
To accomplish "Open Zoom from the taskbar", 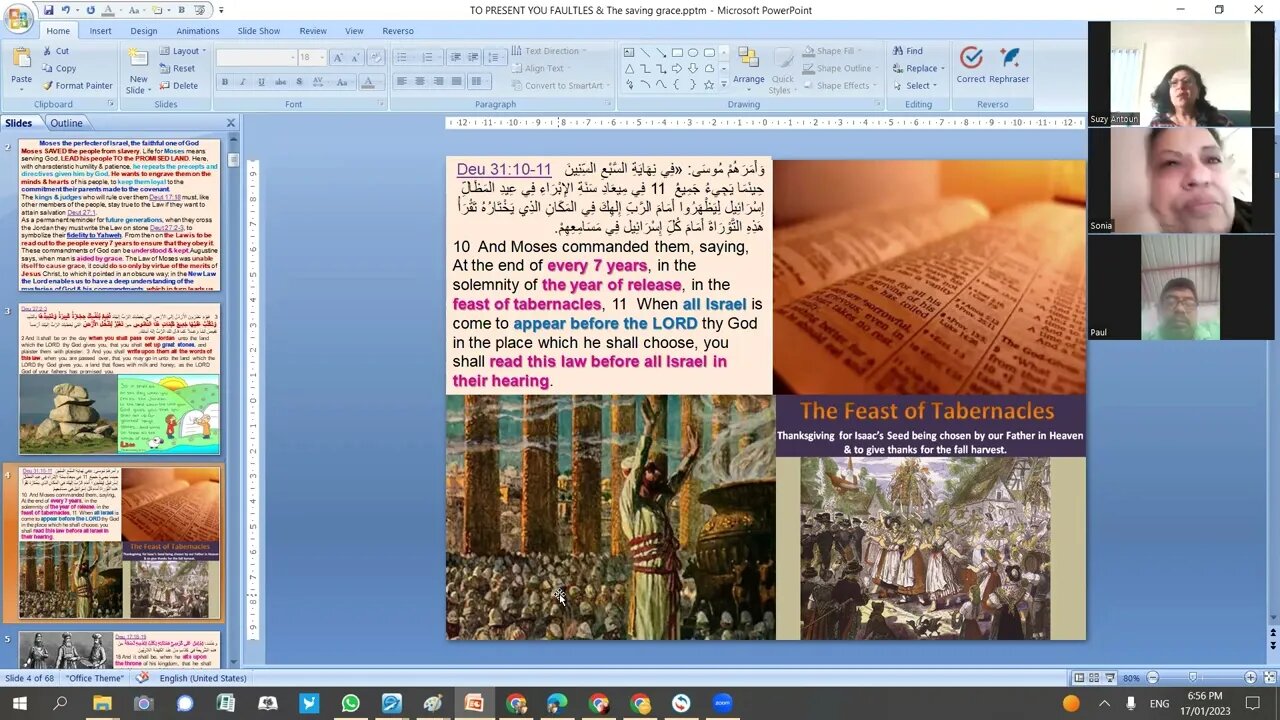I will point(722,704).
